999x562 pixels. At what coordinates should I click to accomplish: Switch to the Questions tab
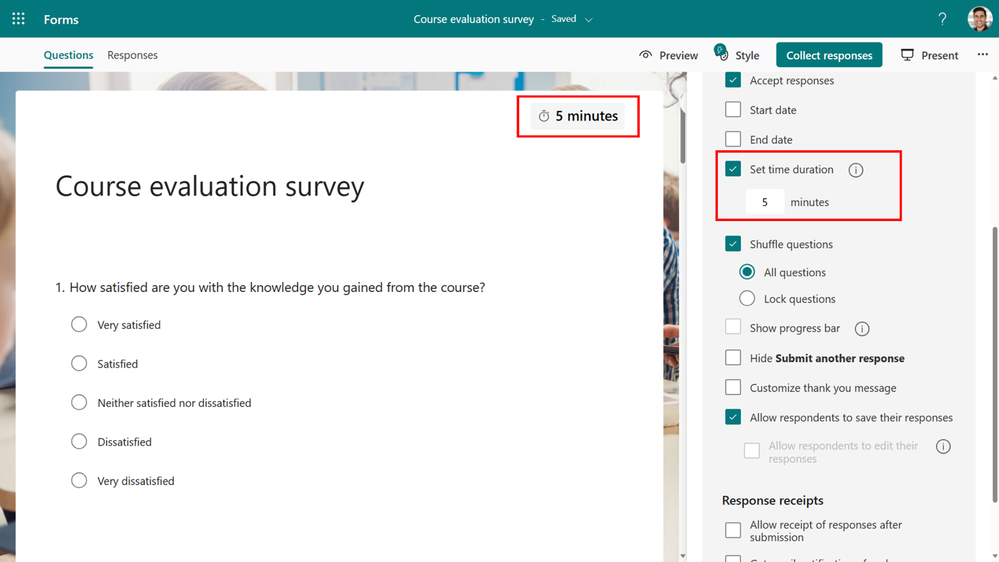point(68,55)
